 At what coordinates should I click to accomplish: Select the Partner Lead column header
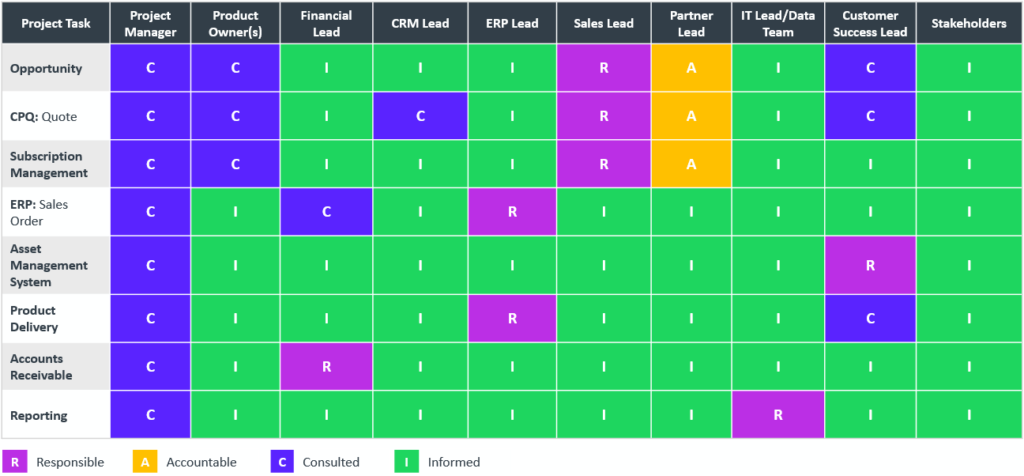pos(691,24)
